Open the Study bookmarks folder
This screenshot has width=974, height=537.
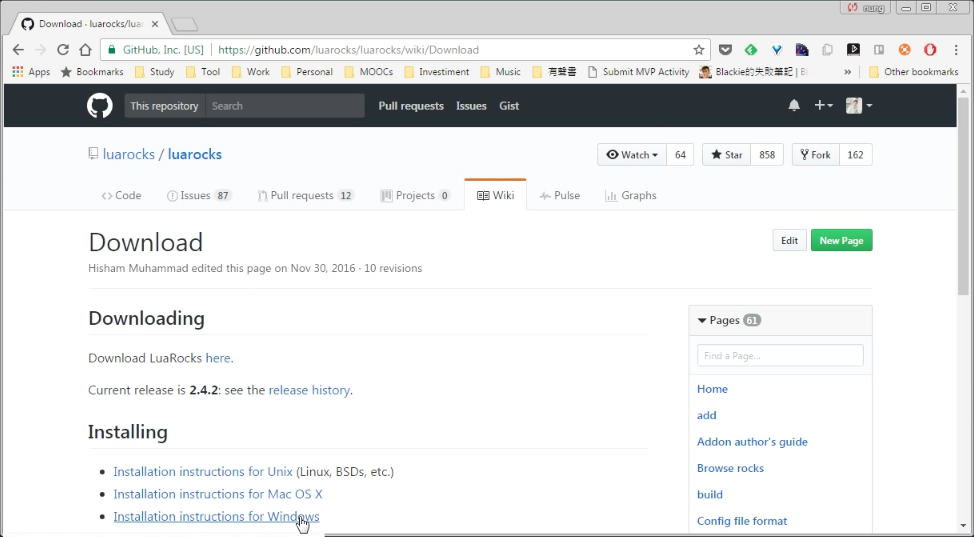pyautogui.click(x=155, y=71)
